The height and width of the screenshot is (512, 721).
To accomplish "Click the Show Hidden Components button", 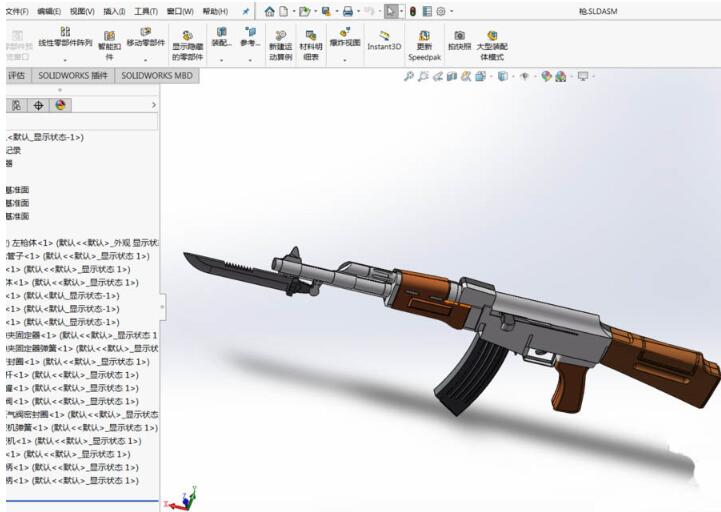I will (x=188, y=45).
